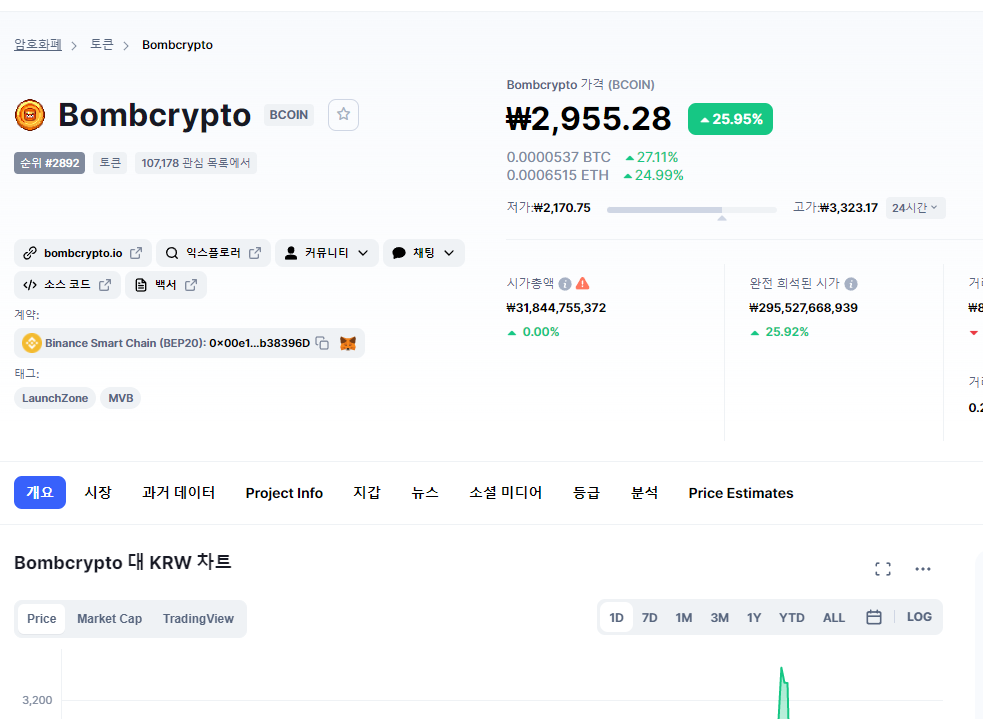The width and height of the screenshot is (983, 719).
Task: Open chart more options menu (three dots)
Action: [x=923, y=569]
